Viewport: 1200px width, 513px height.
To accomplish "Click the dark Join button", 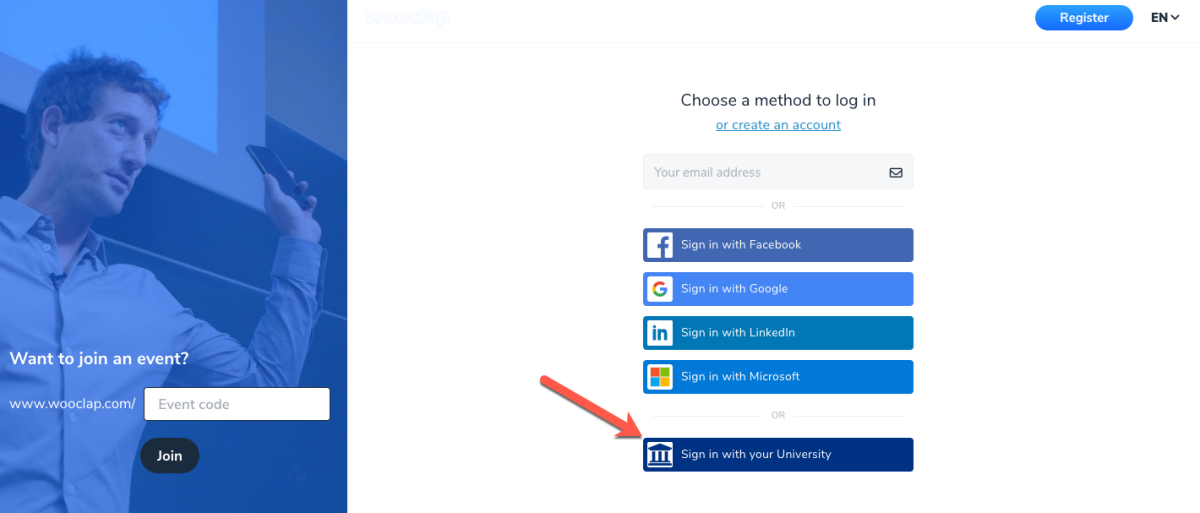I will pos(170,456).
